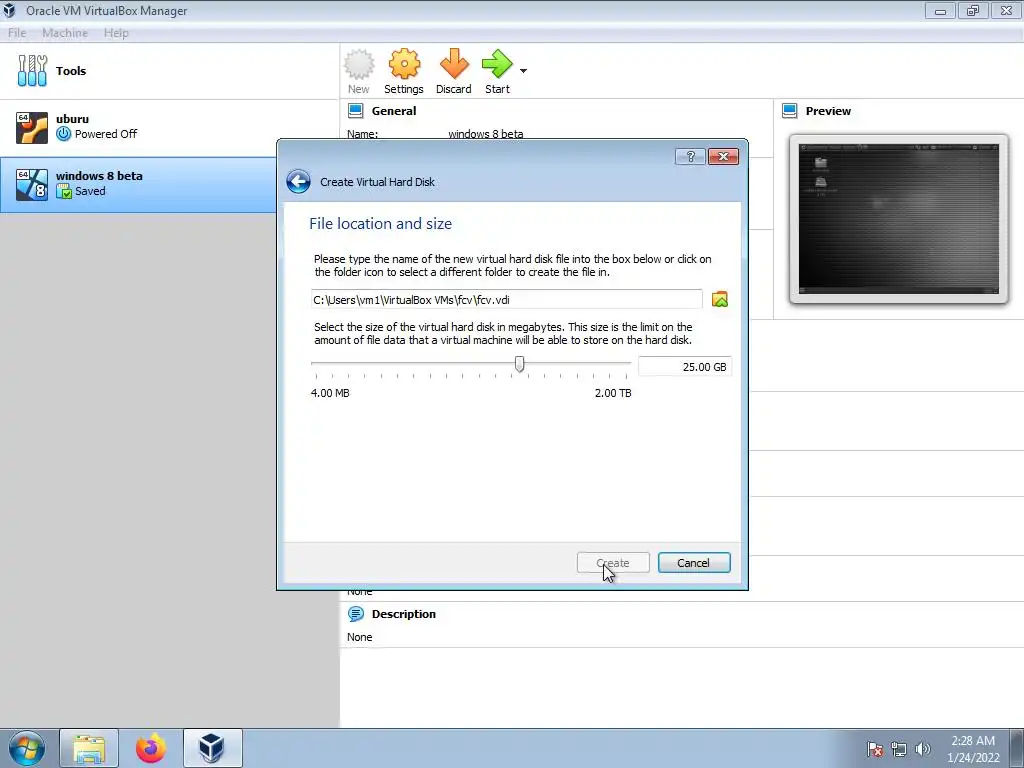Click the dialog help question mark button
Viewport: 1024px width, 768px height.
[x=690, y=157]
